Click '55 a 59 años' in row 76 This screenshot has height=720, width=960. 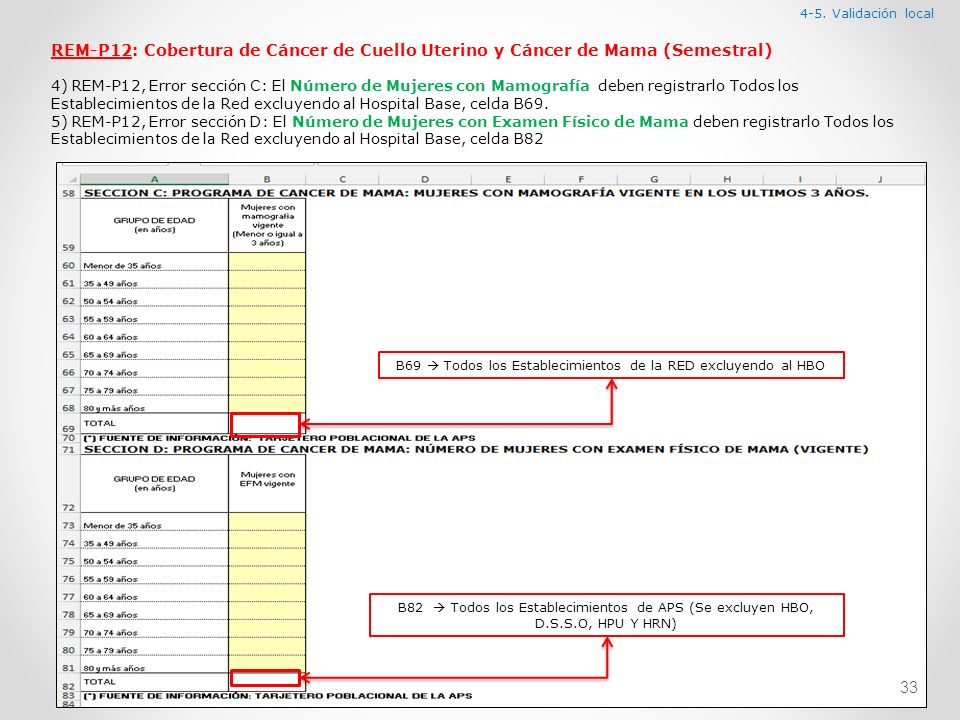coord(110,579)
